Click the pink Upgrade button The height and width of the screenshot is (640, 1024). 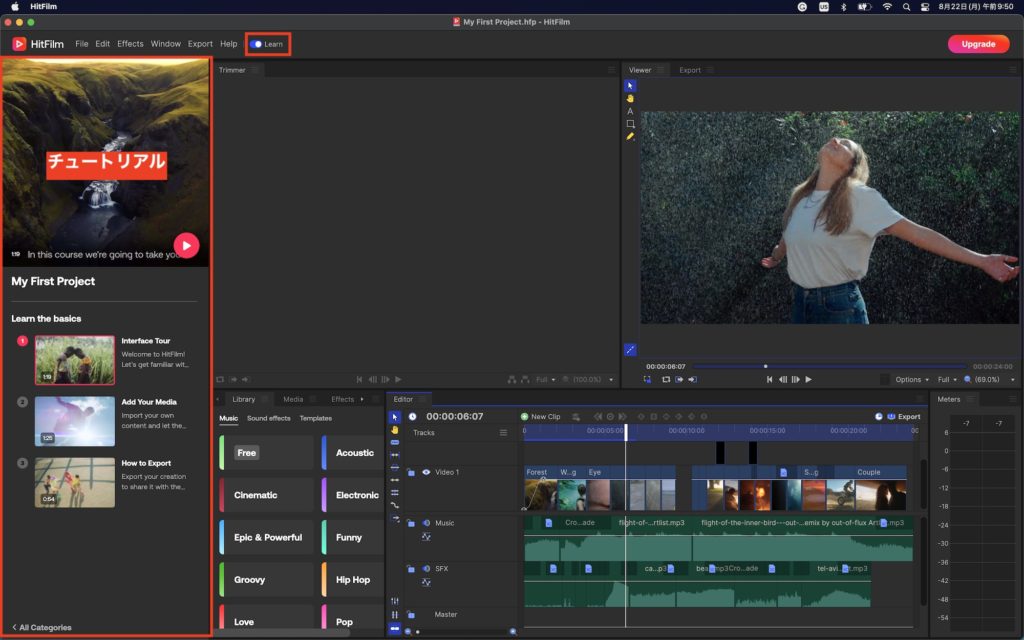pos(977,44)
